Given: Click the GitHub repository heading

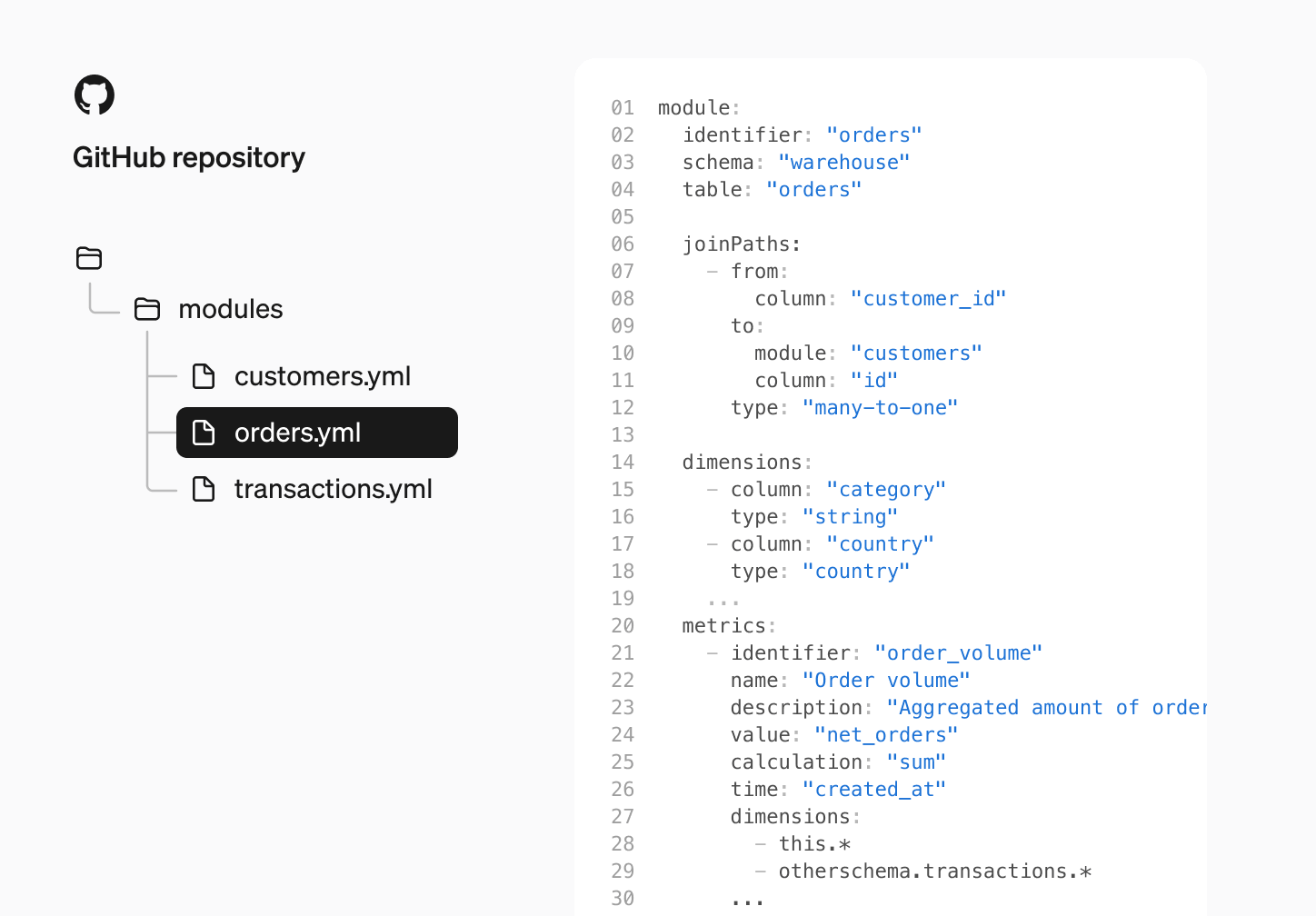Looking at the screenshot, I should (188, 156).
